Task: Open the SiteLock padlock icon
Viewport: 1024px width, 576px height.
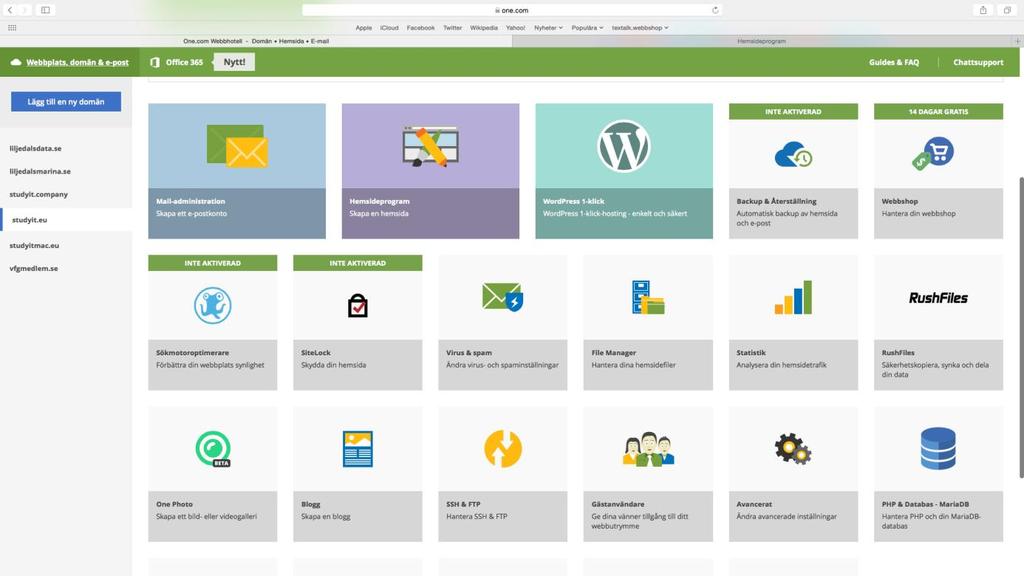Action: [x=357, y=305]
